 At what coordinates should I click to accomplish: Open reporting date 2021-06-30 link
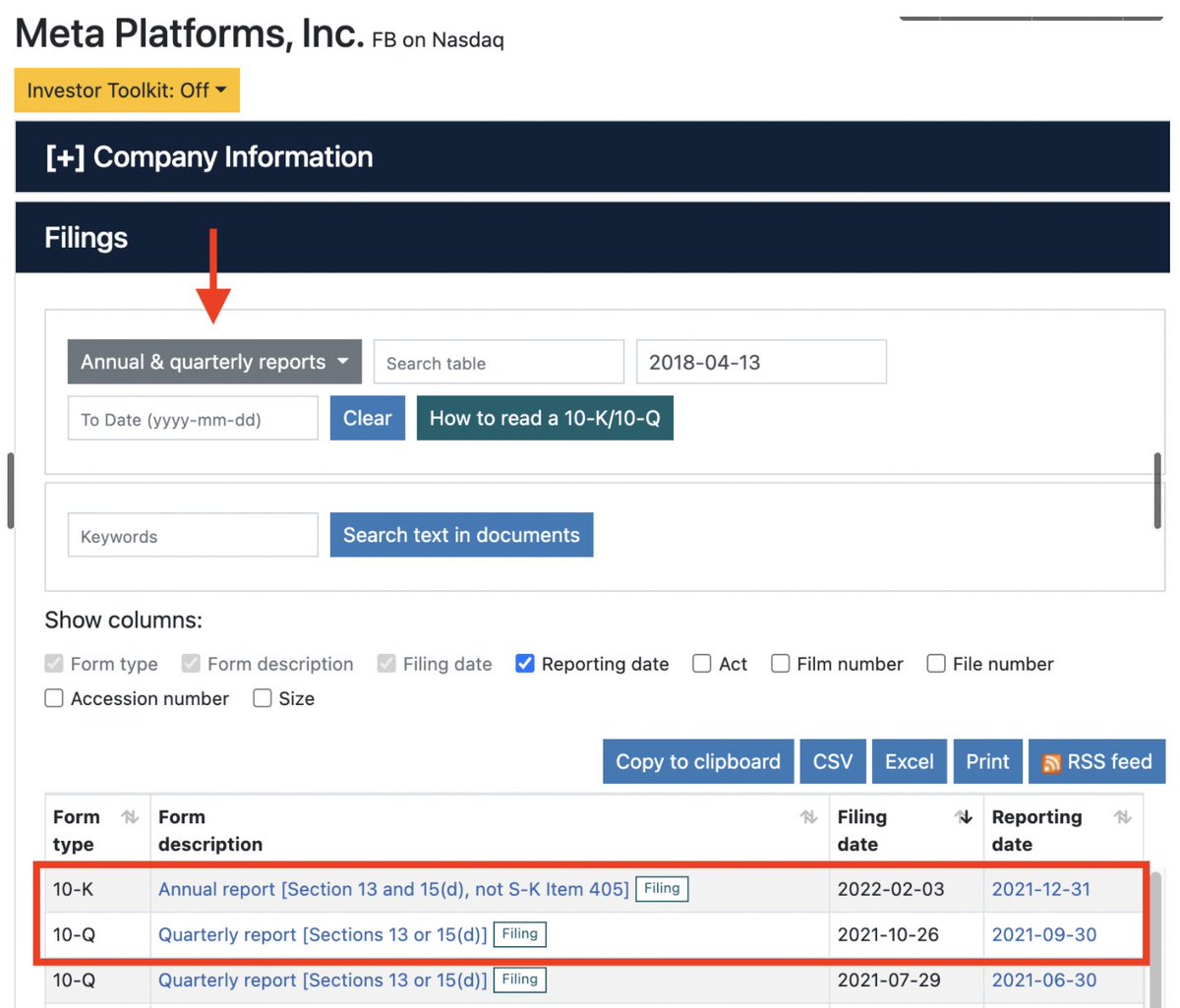tap(1044, 979)
